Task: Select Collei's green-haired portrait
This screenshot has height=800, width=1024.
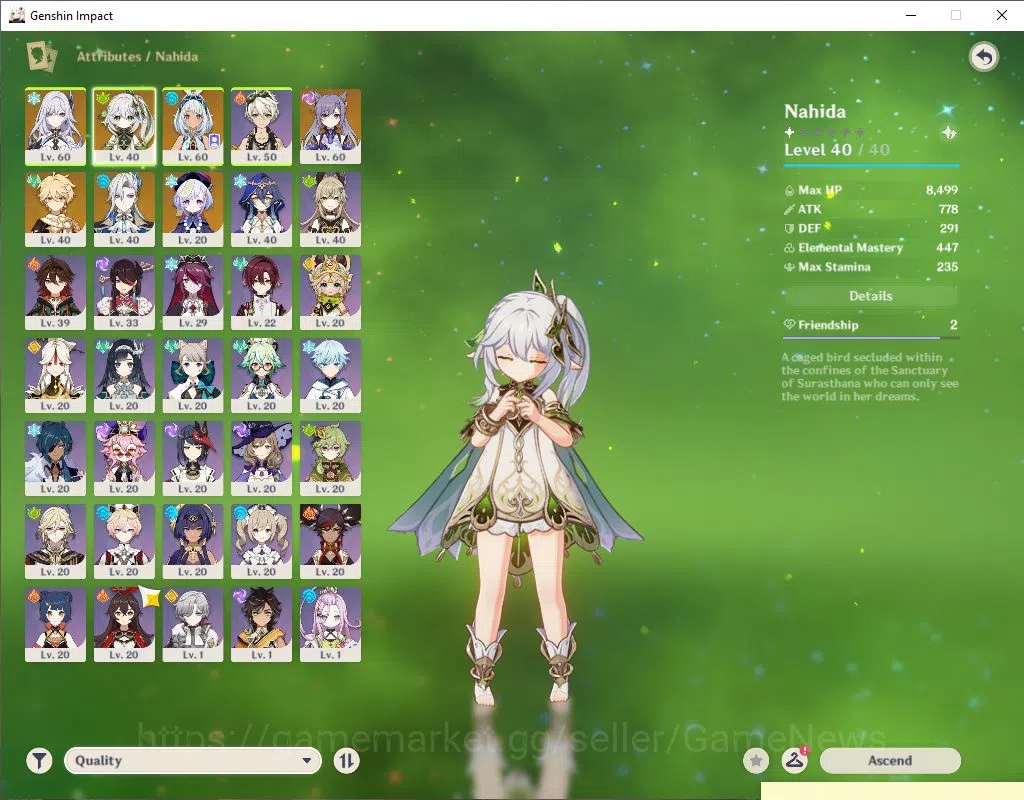Action: (330, 458)
